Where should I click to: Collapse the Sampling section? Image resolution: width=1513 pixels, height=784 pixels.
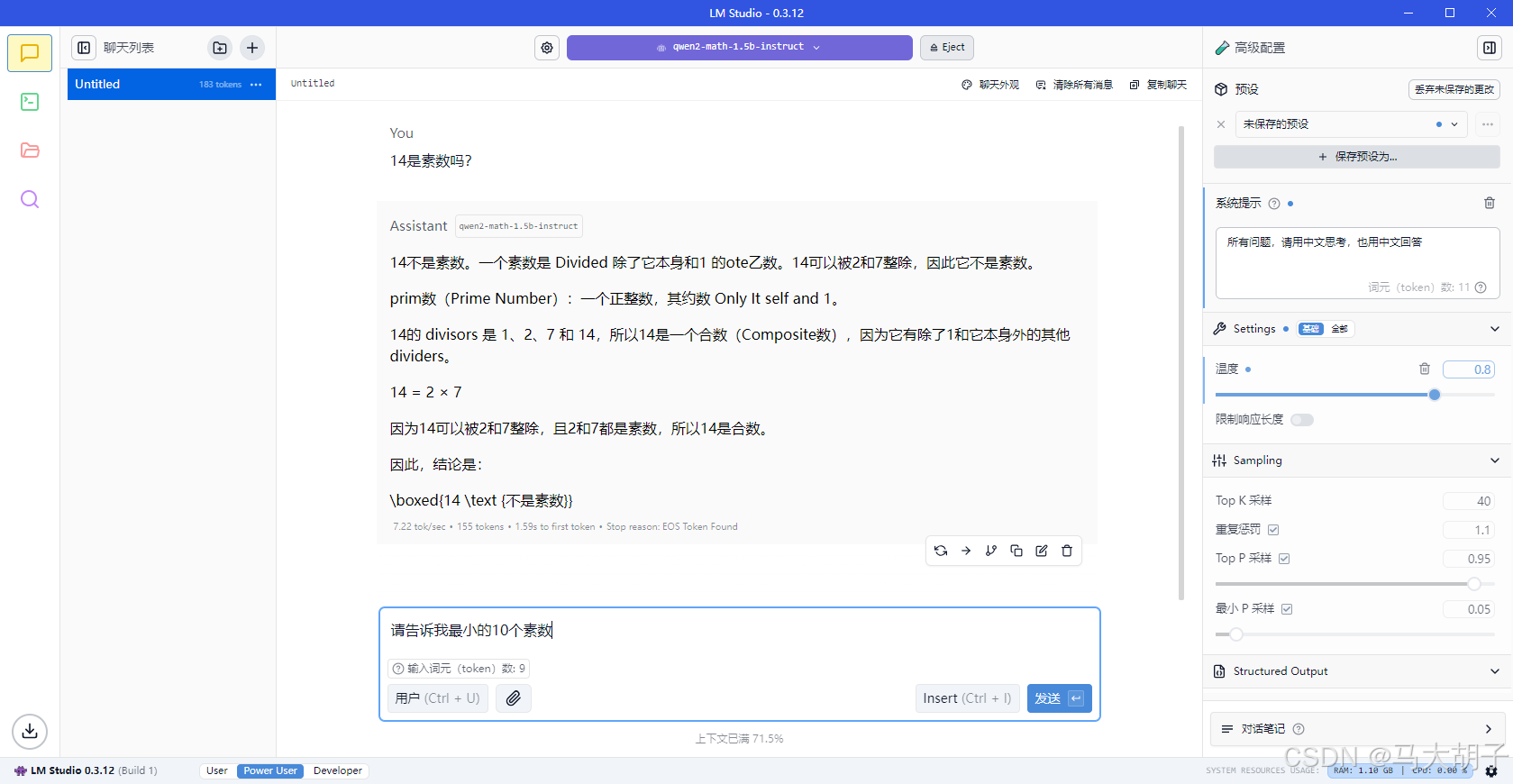click(1495, 460)
